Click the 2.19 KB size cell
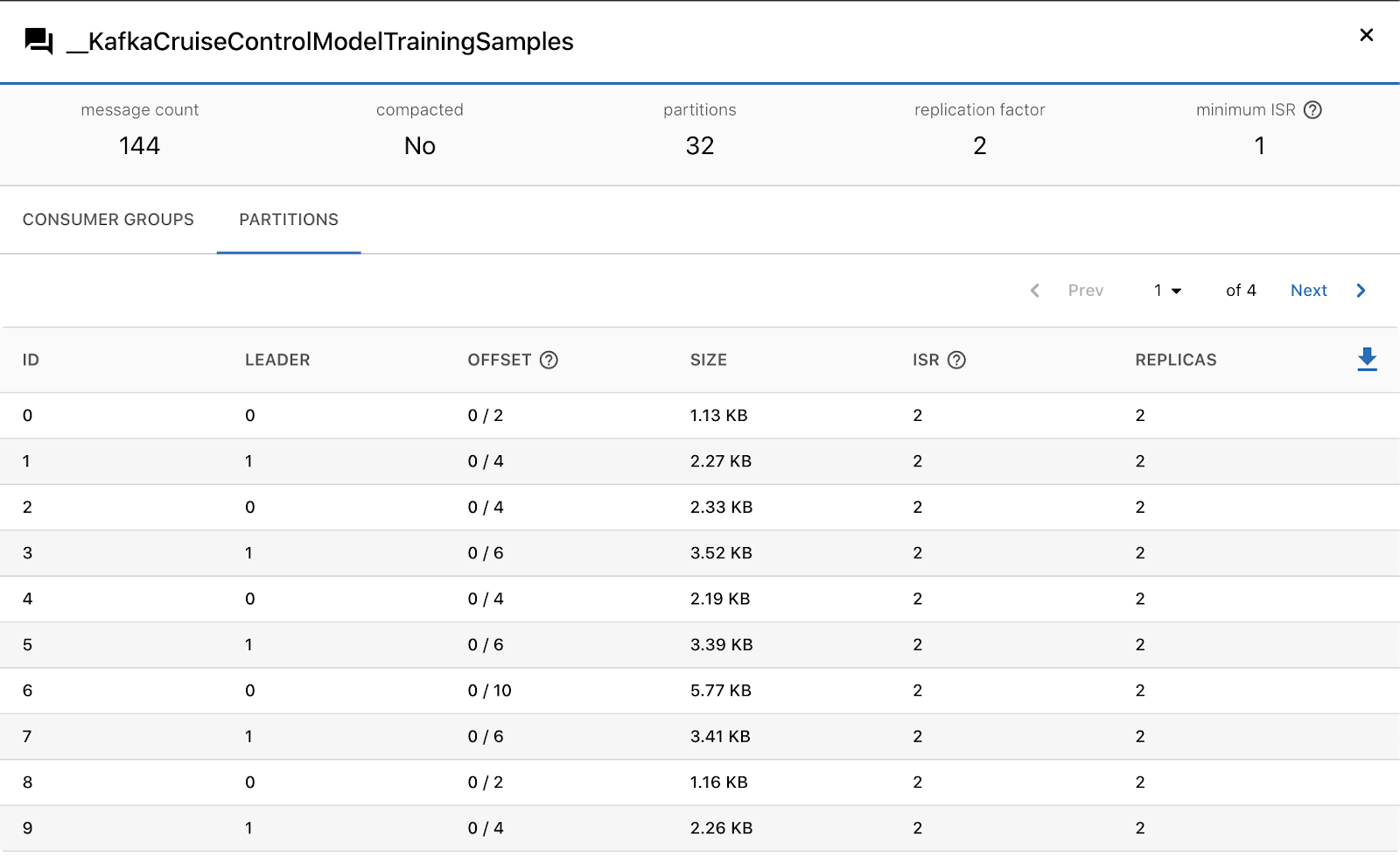The image size is (1400, 863). point(720,600)
